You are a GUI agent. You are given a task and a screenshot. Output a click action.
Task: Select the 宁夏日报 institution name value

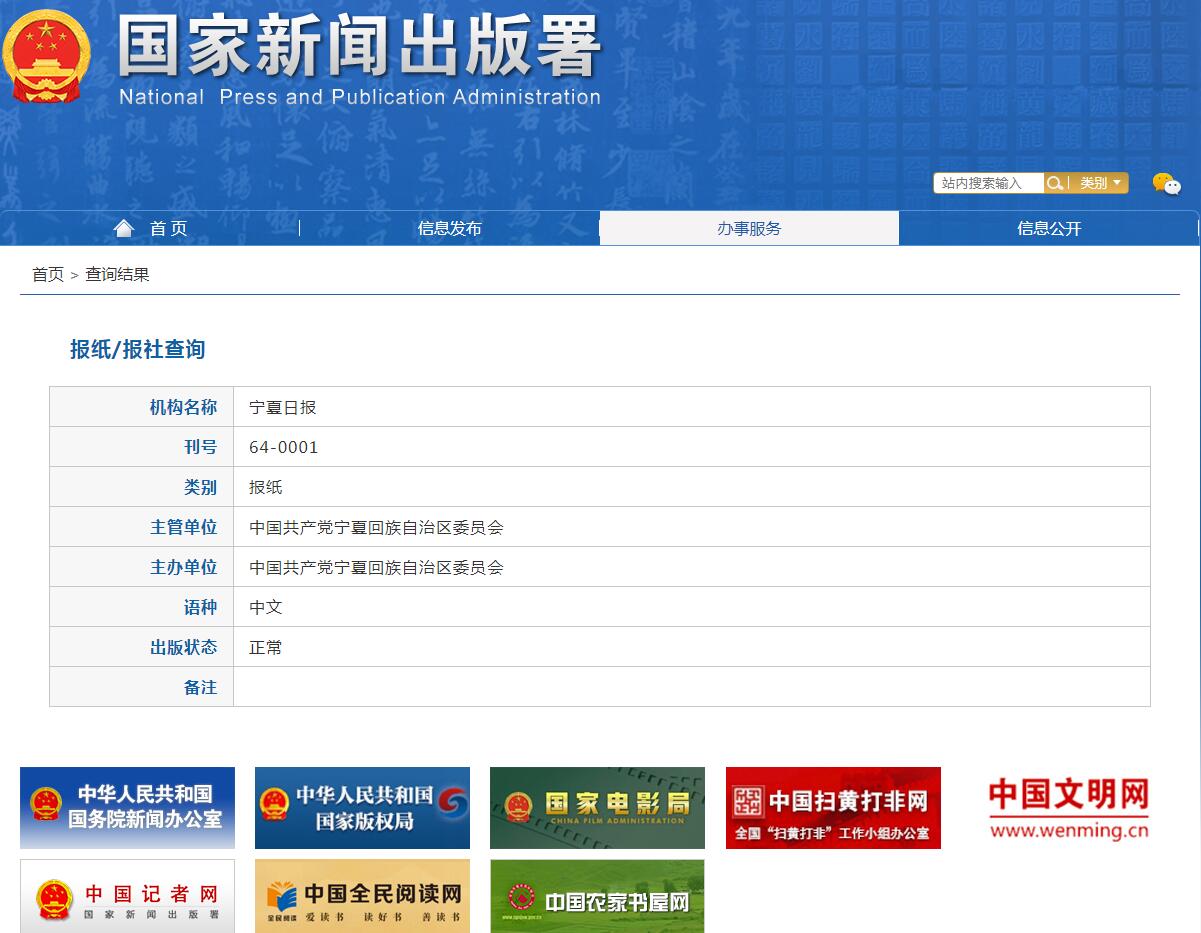(282, 407)
